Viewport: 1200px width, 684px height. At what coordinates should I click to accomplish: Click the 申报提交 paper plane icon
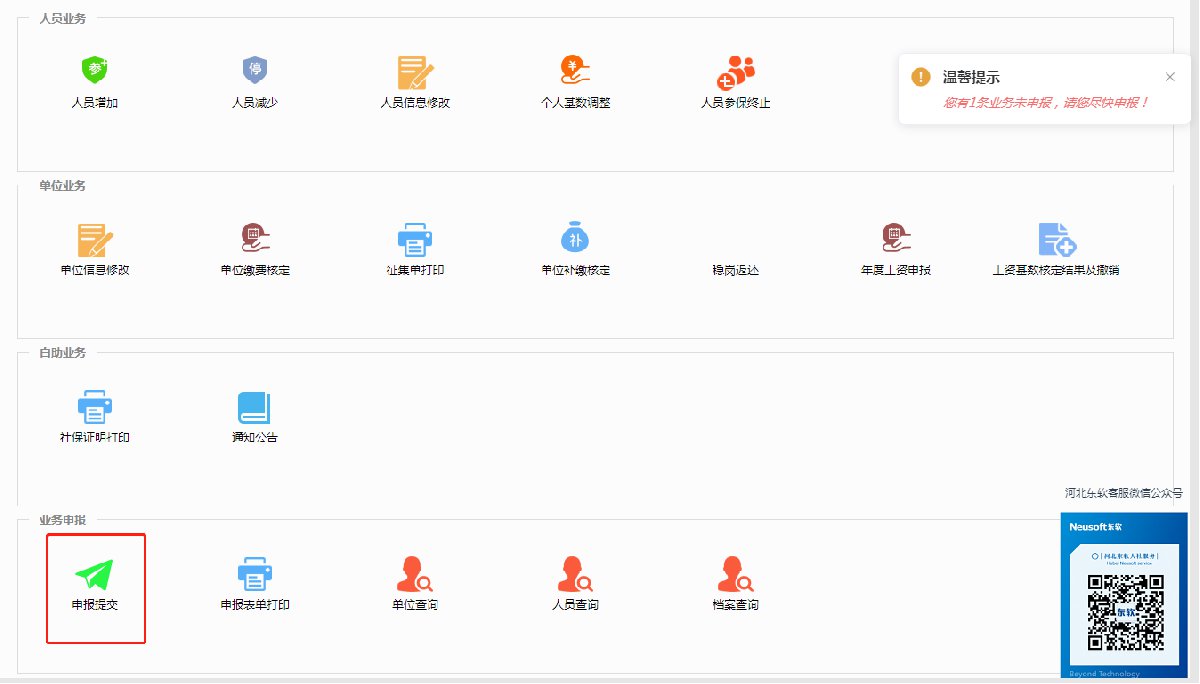[95, 574]
